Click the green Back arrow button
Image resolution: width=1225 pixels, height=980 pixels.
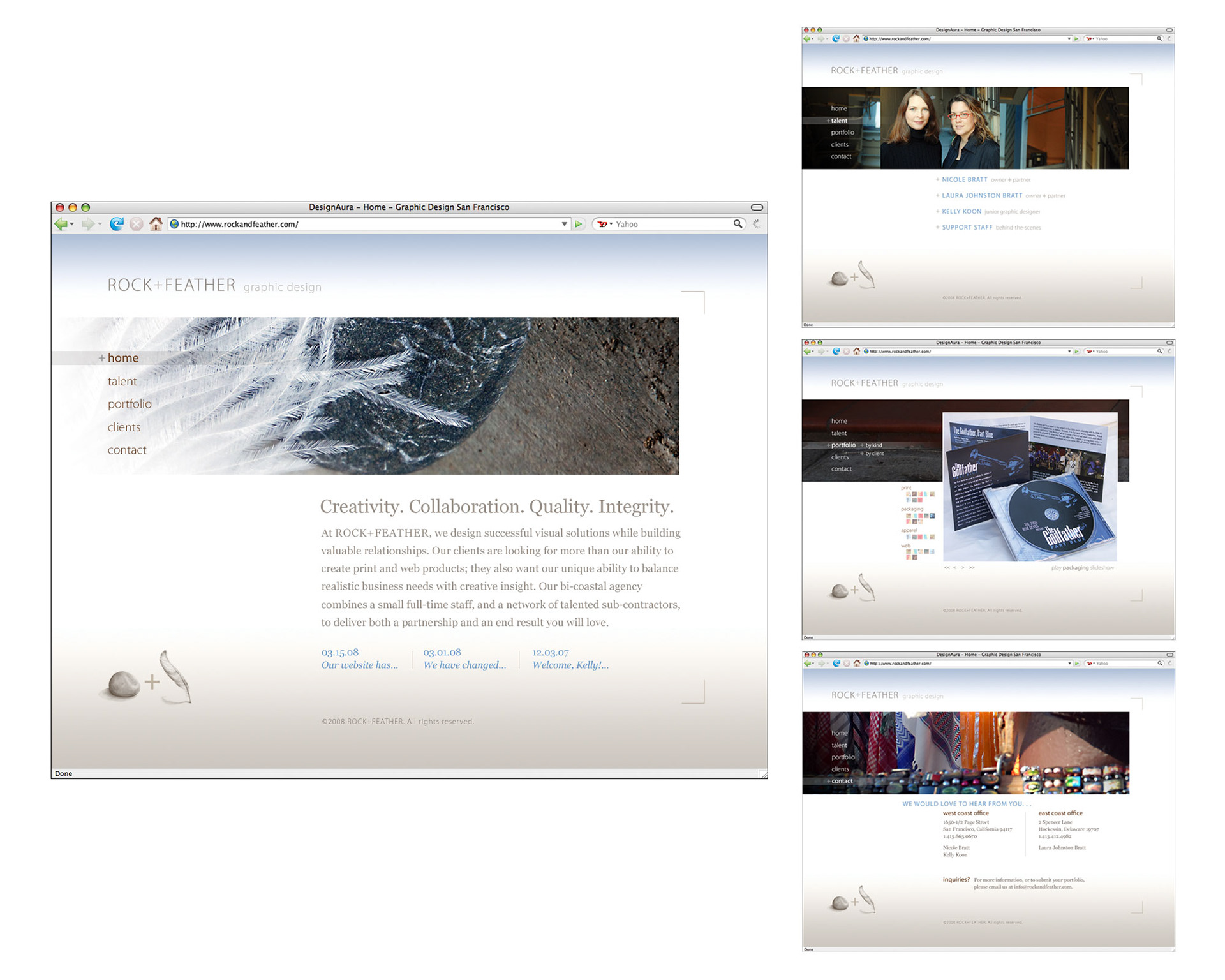(61, 224)
